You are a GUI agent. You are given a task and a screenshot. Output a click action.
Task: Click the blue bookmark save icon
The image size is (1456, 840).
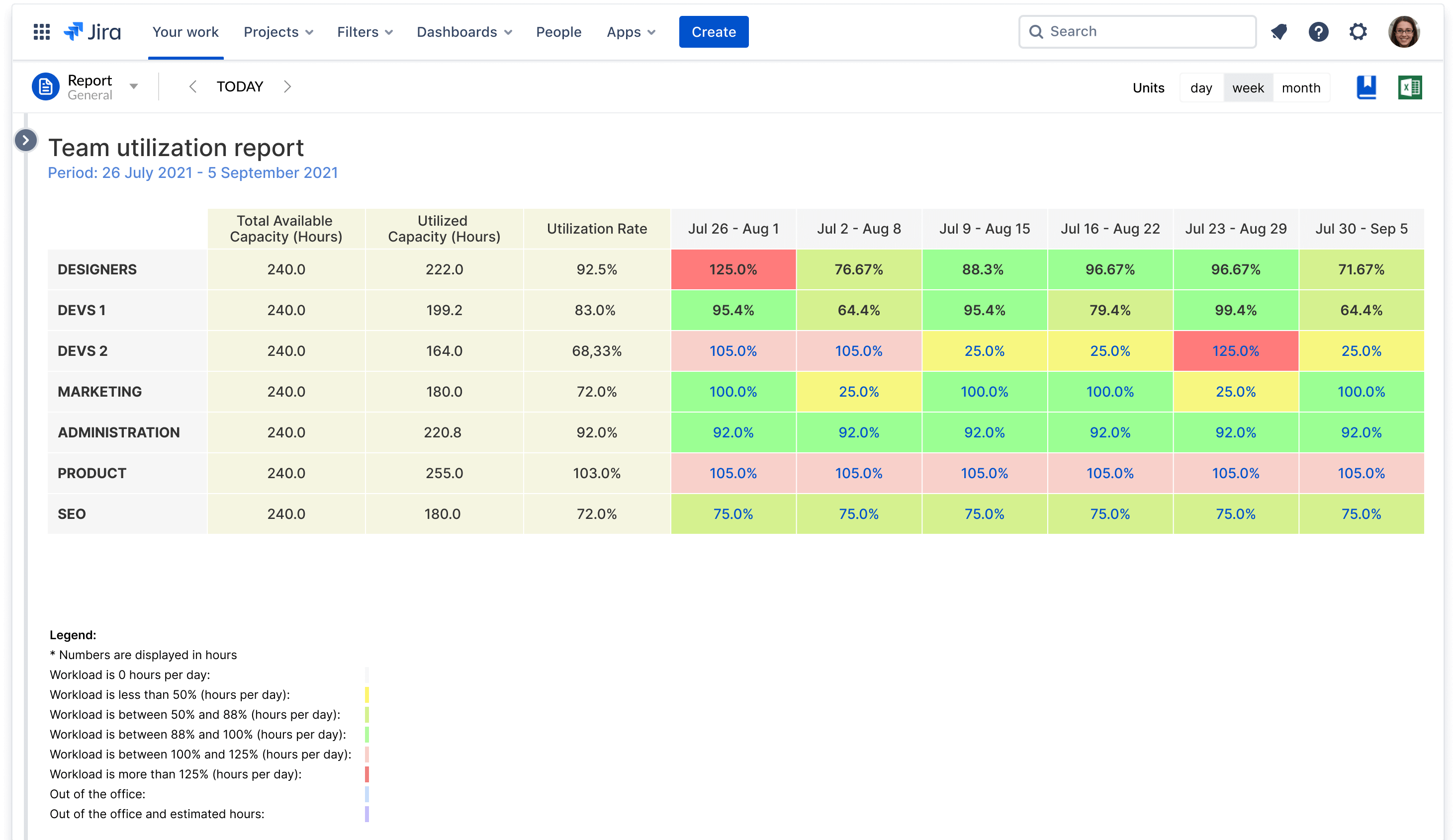1366,87
